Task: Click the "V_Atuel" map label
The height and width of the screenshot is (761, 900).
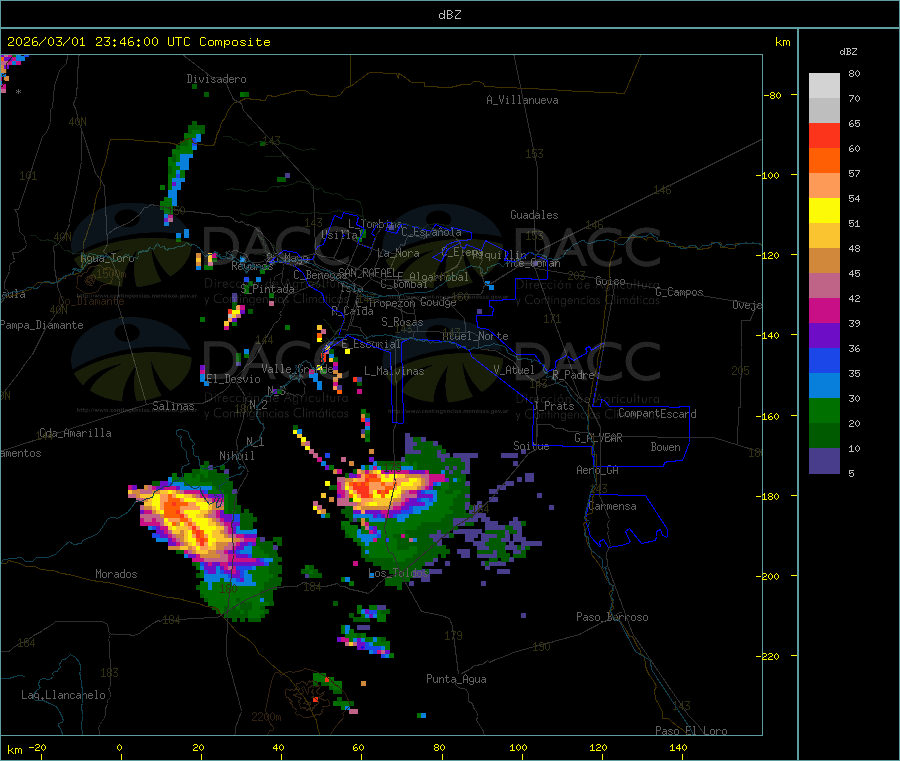Action: [x=514, y=370]
